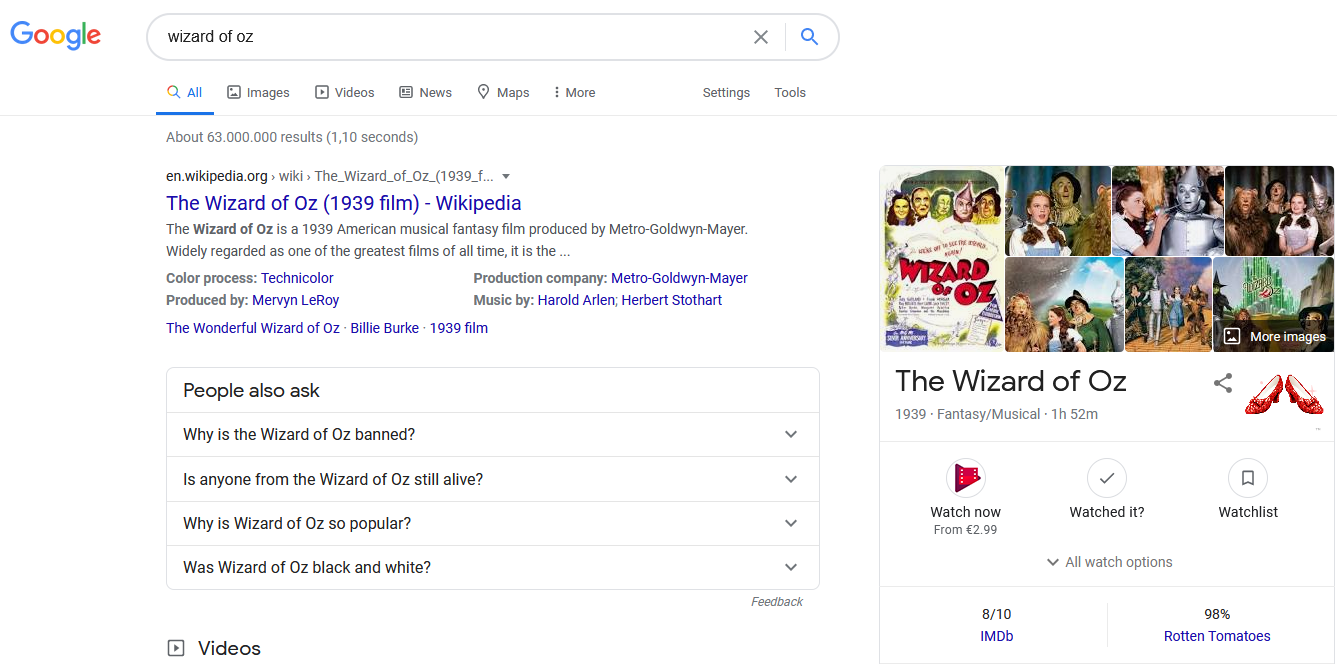This screenshot has height=664, width=1337.
Task: Expand 'Why is the Wizard of Oz banned?'
Action: (493, 435)
